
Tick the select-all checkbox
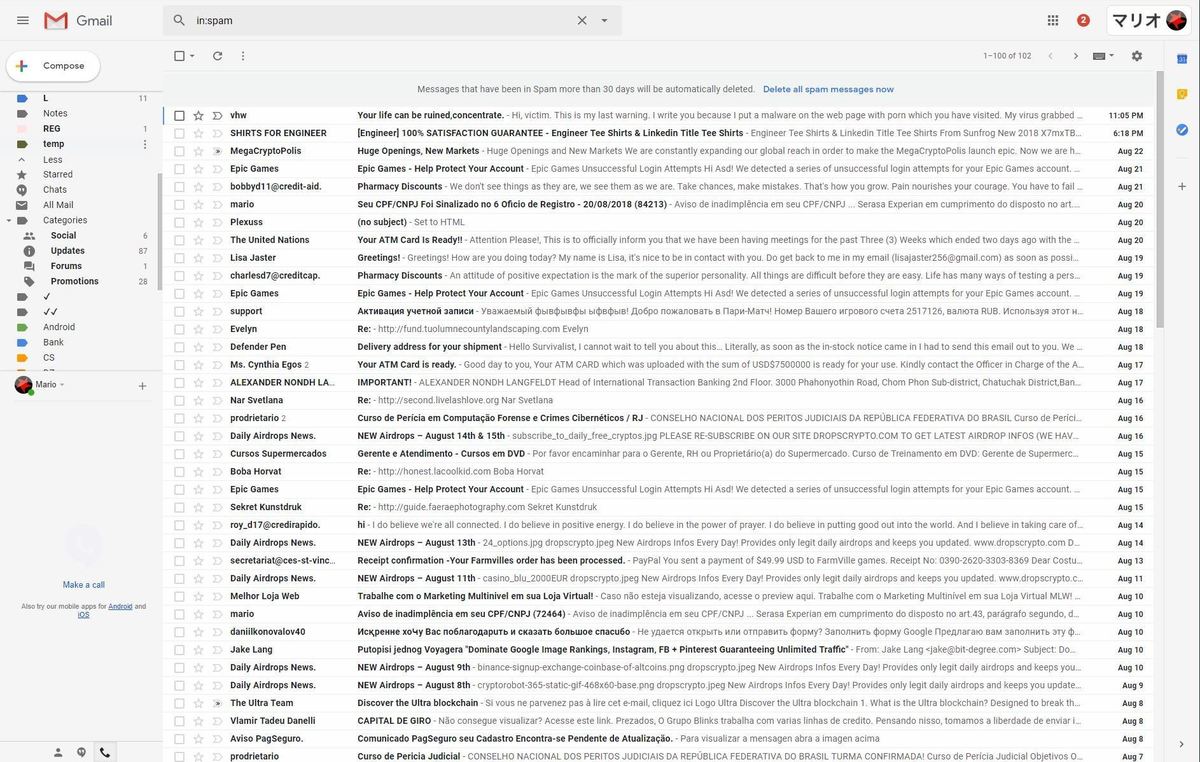[x=179, y=56]
